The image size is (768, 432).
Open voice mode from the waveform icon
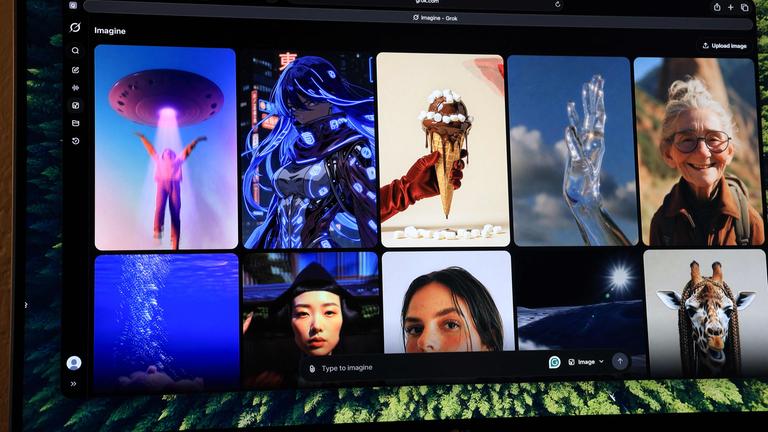[75, 87]
